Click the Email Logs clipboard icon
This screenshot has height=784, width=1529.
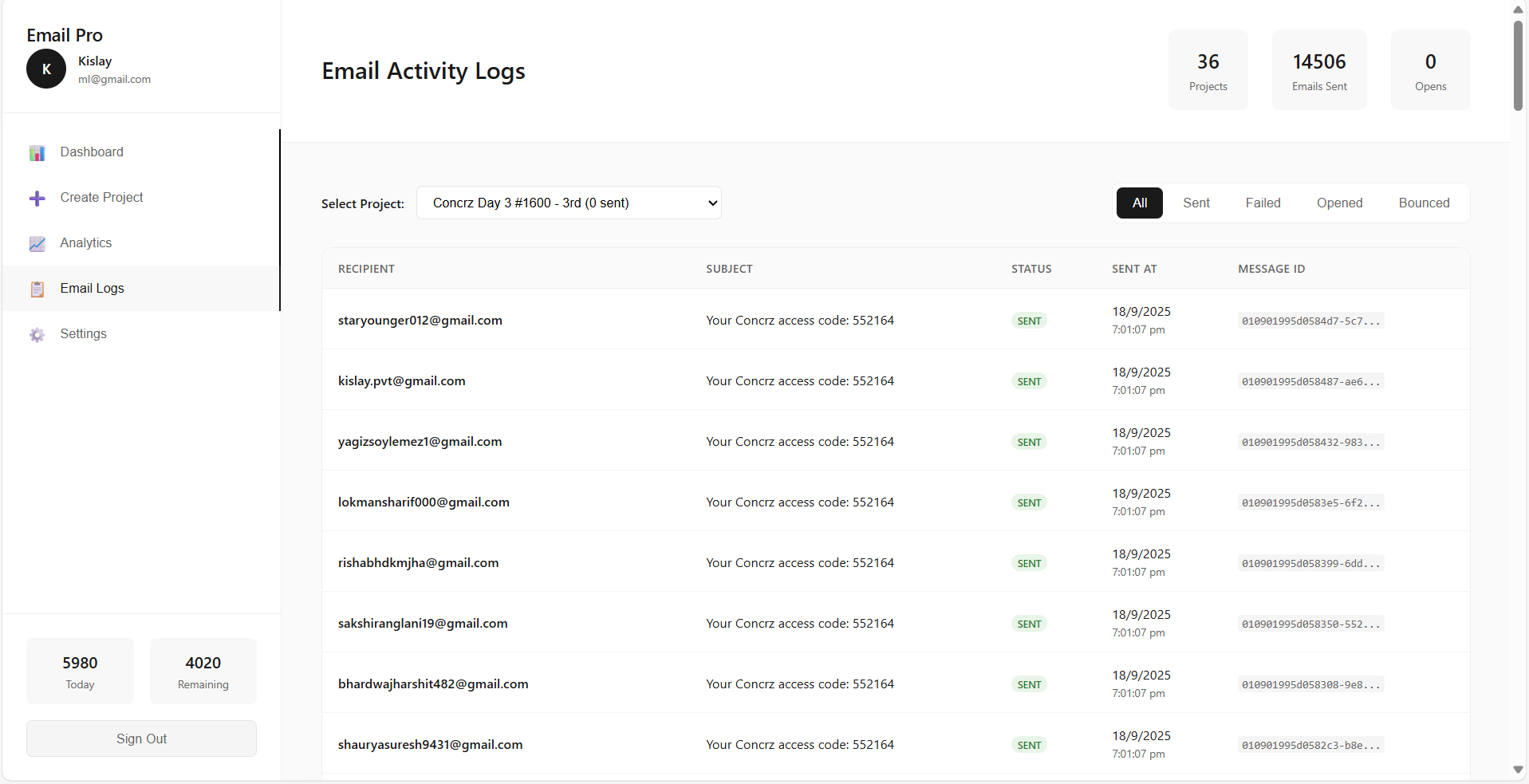click(x=37, y=290)
